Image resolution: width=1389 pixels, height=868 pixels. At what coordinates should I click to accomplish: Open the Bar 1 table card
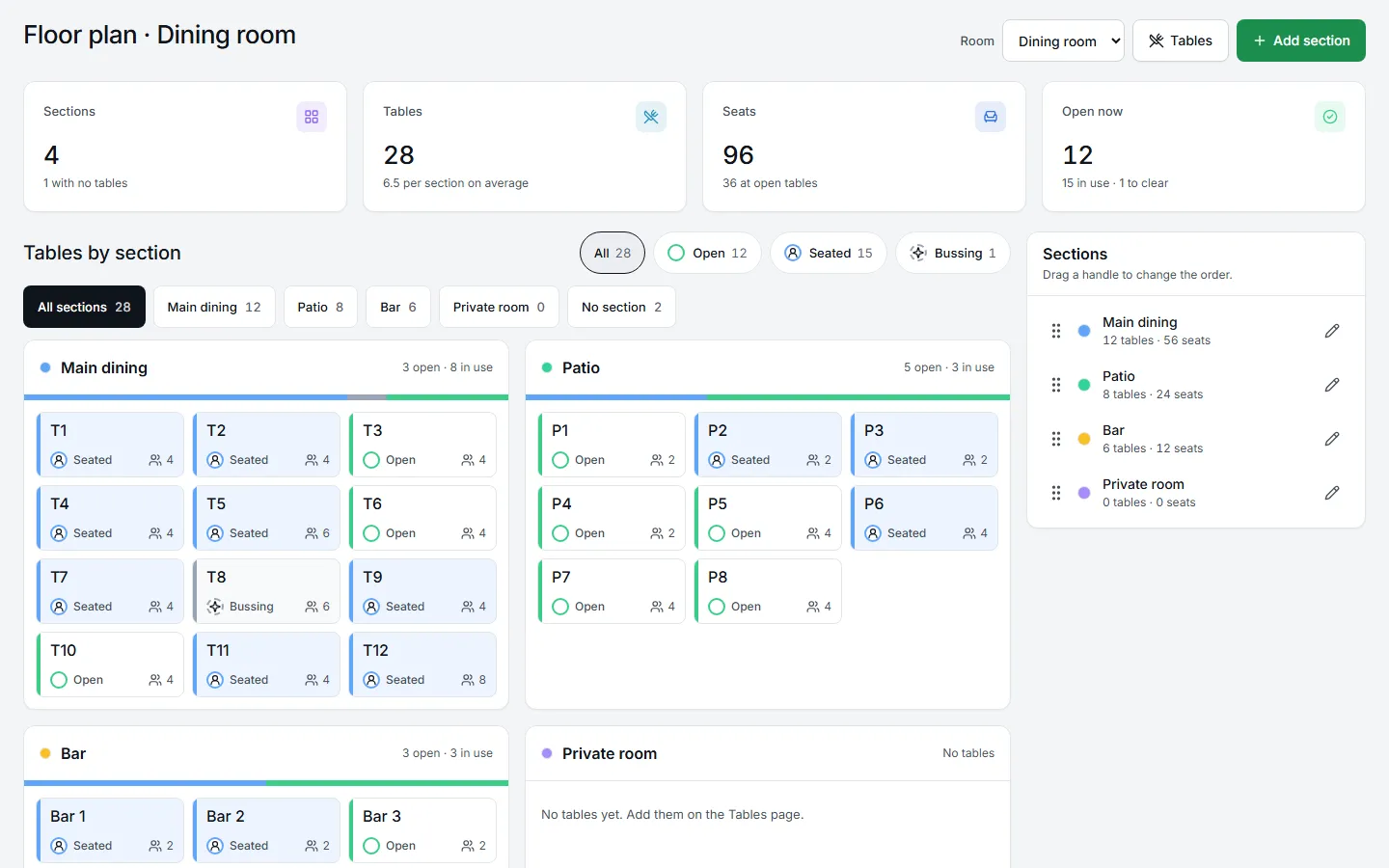click(x=110, y=830)
